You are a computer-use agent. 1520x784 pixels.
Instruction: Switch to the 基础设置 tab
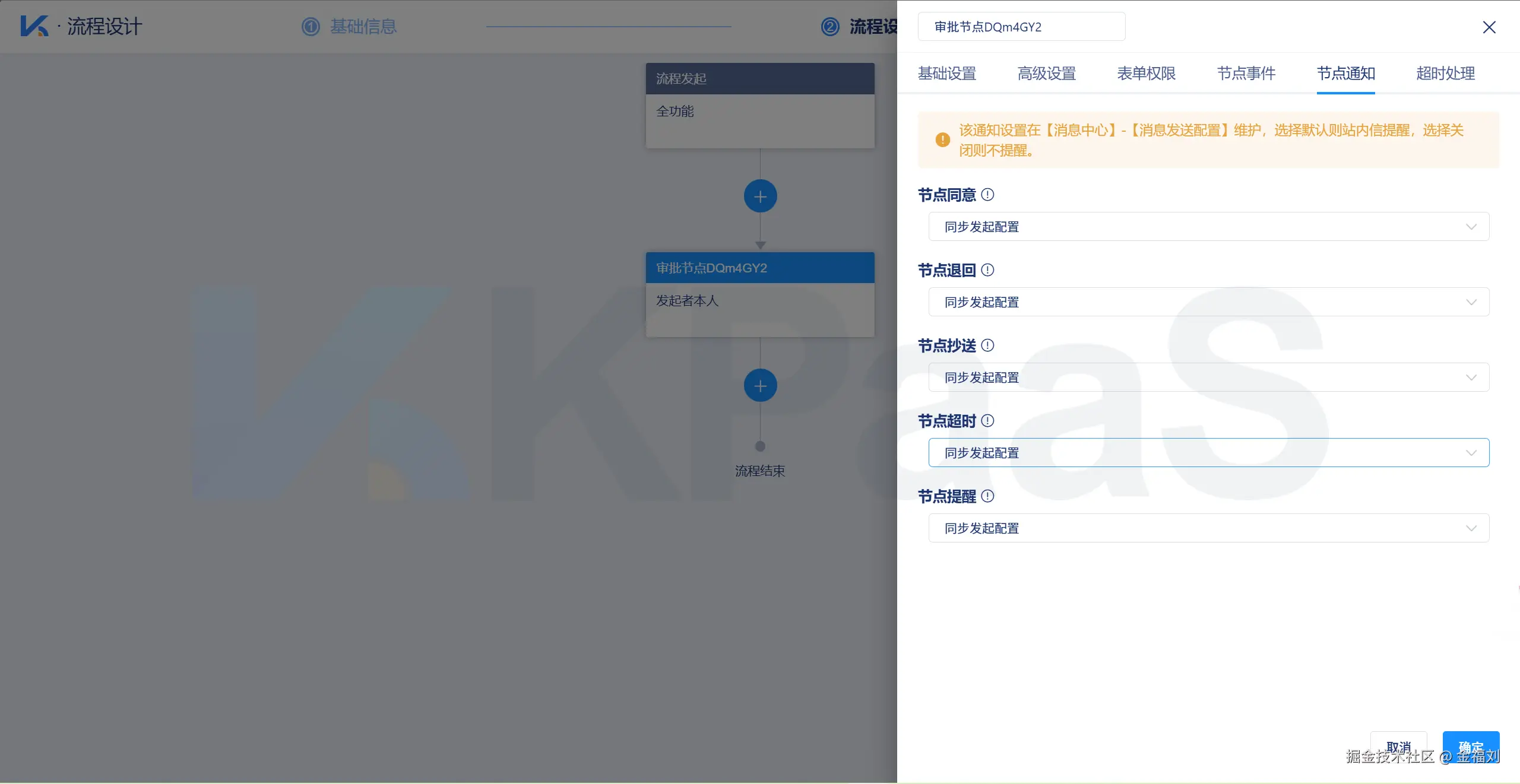click(947, 74)
